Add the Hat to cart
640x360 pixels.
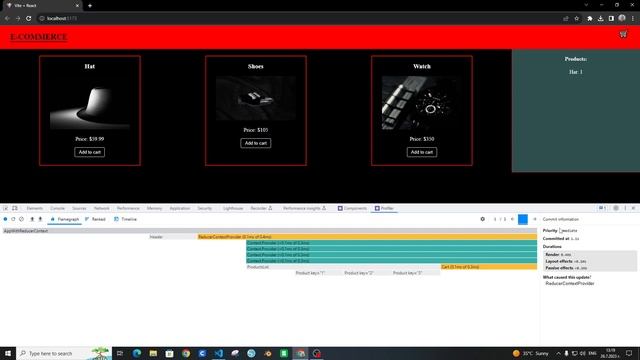pyautogui.click(x=89, y=152)
